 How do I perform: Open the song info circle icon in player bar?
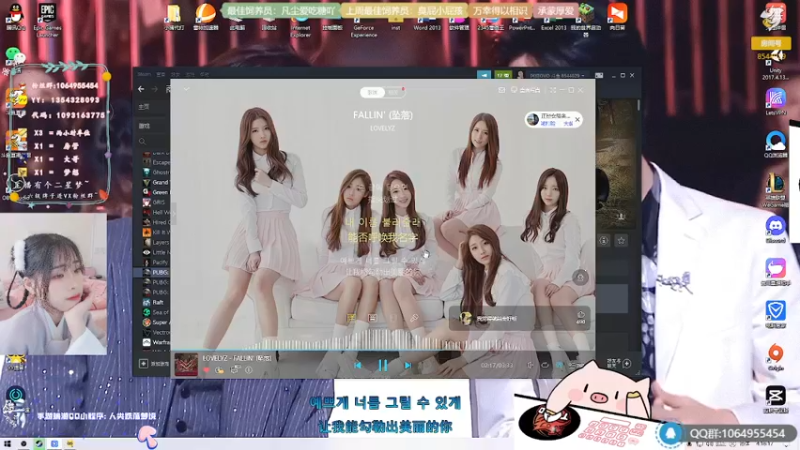(248, 370)
